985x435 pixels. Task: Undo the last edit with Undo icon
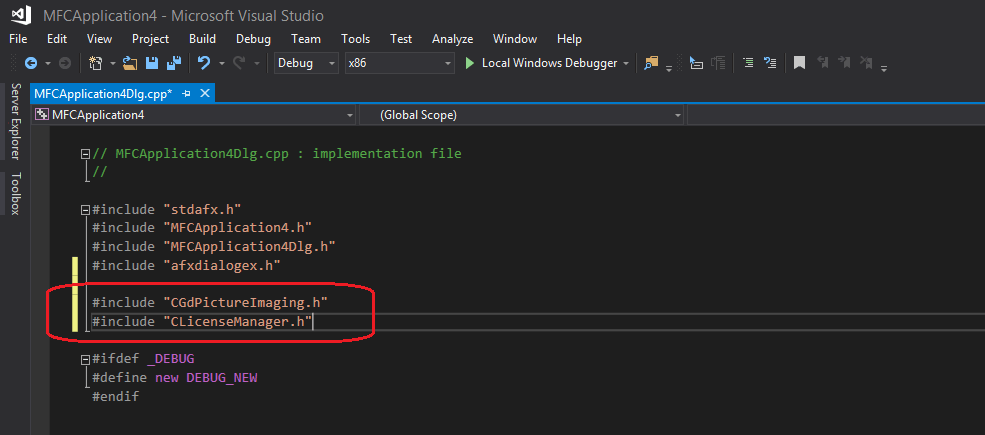tap(204, 63)
